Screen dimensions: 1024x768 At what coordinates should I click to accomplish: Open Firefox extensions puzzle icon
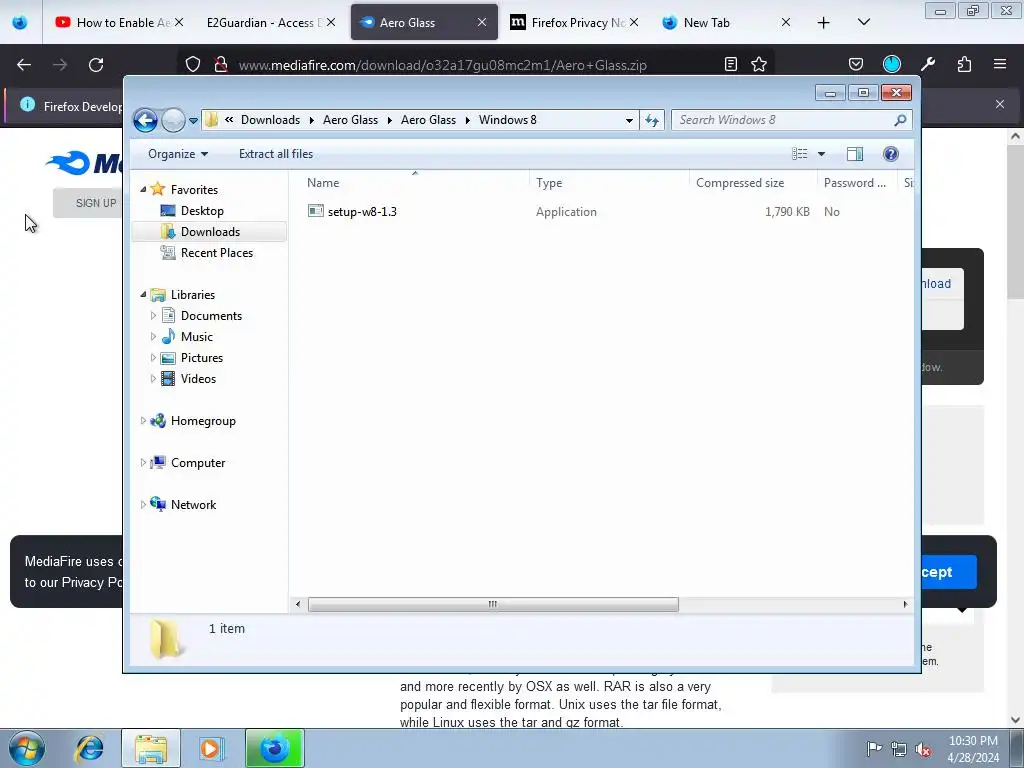[964, 65]
